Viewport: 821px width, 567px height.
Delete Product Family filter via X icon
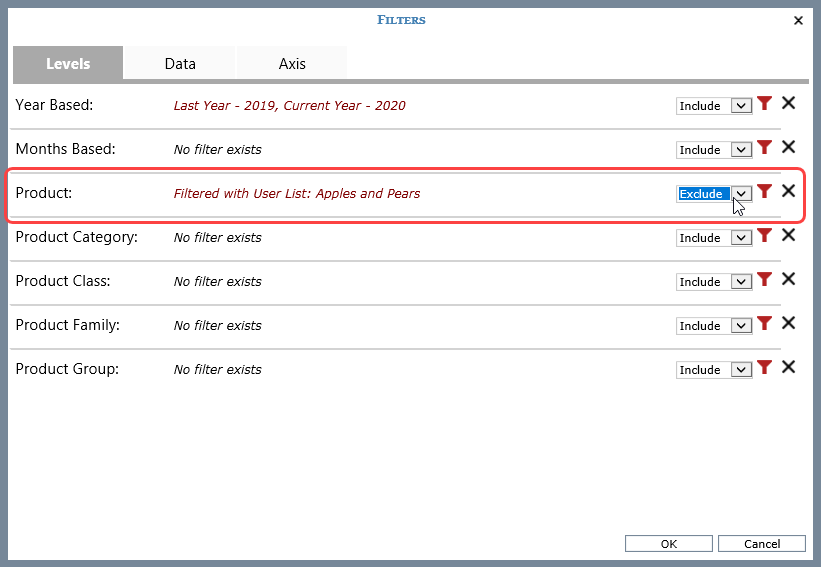788,324
